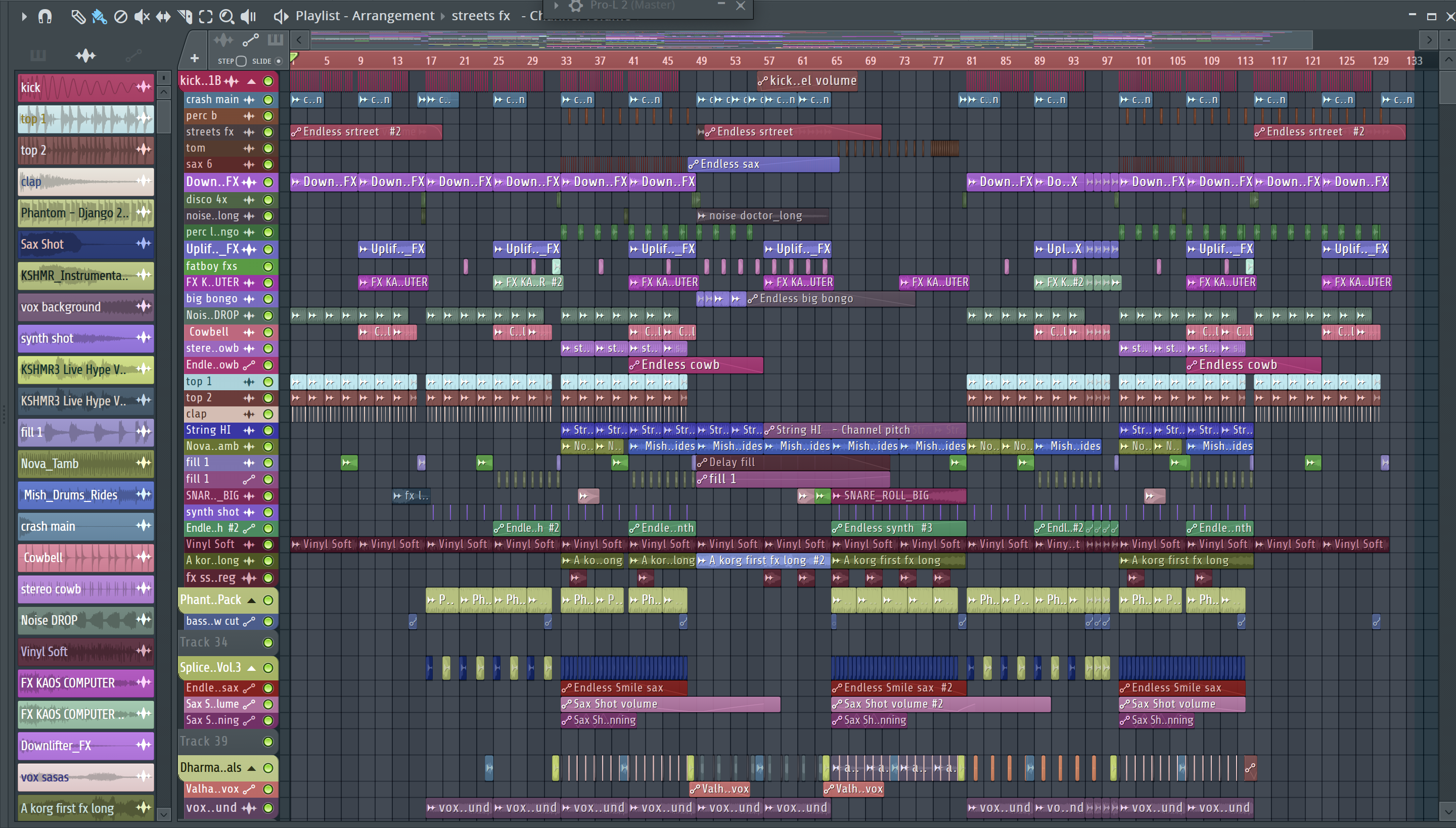Select the 'Delay fill' automation clip

point(793,463)
